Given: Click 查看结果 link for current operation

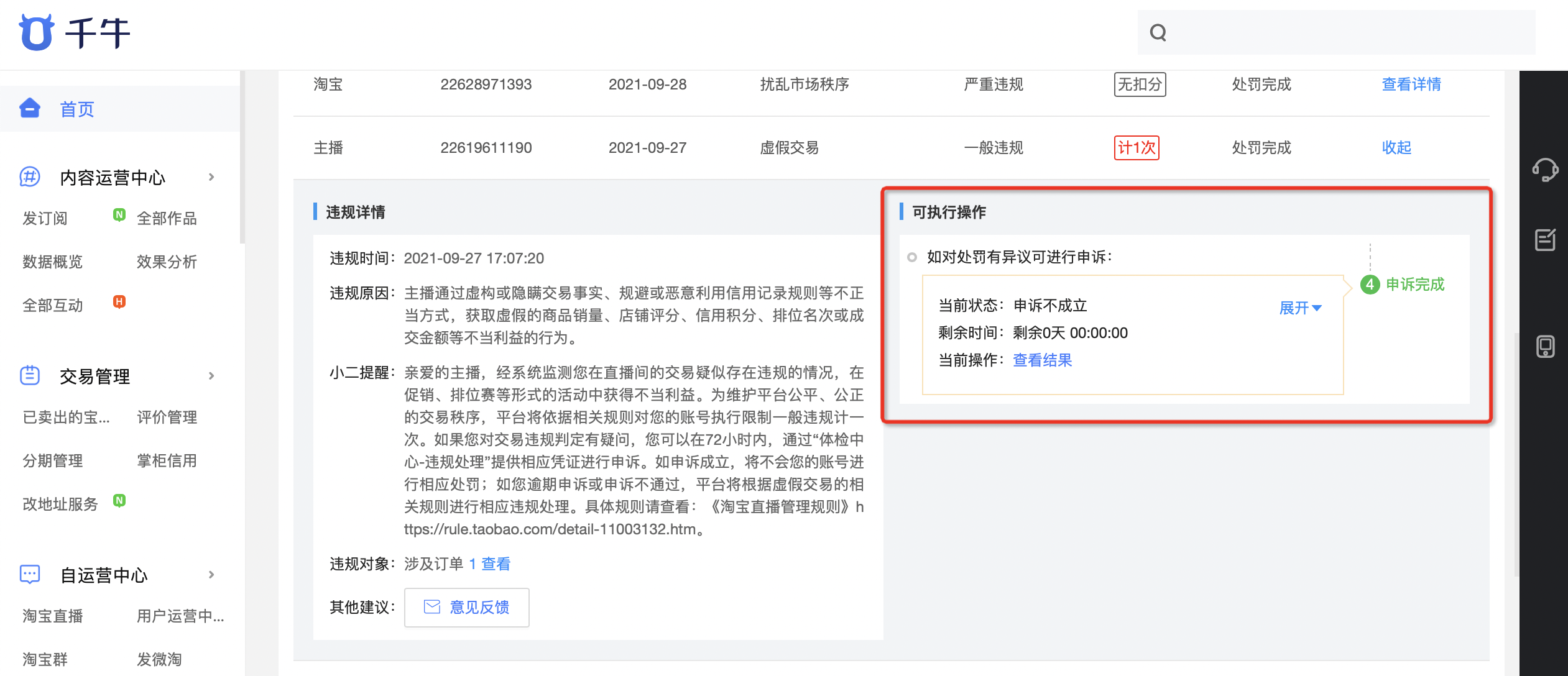Looking at the screenshot, I should pyautogui.click(x=1042, y=360).
